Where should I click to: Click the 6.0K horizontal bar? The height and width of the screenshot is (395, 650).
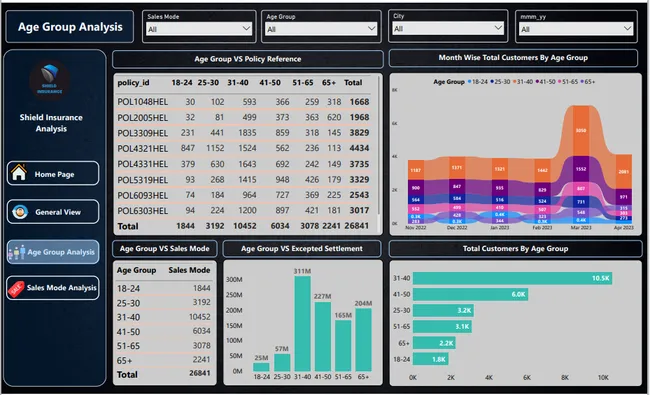tap(471, 294)
